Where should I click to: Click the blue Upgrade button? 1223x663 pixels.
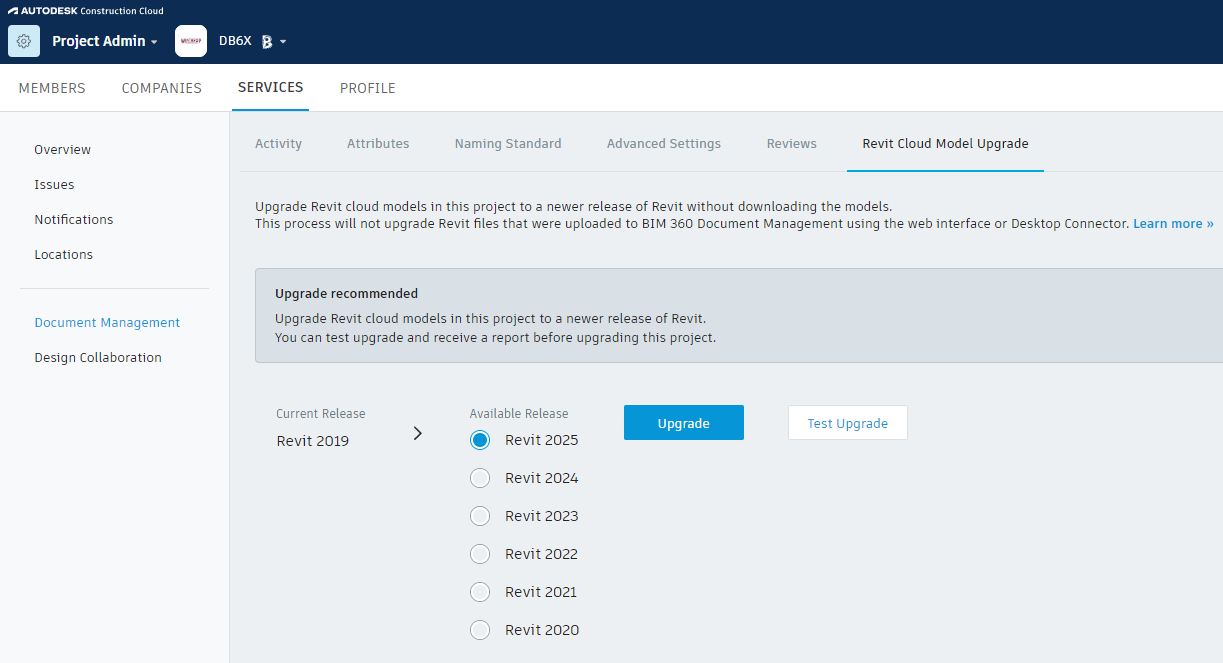coord(684,423)
